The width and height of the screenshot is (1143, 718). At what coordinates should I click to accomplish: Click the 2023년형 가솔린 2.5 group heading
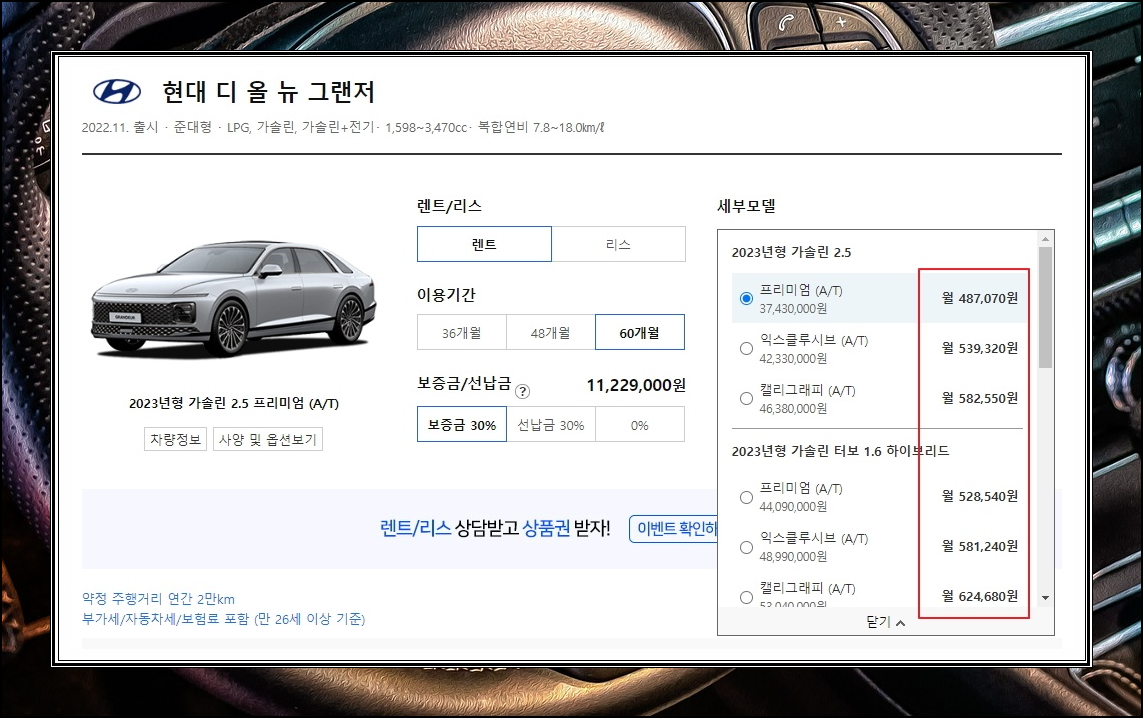[792, 252]
